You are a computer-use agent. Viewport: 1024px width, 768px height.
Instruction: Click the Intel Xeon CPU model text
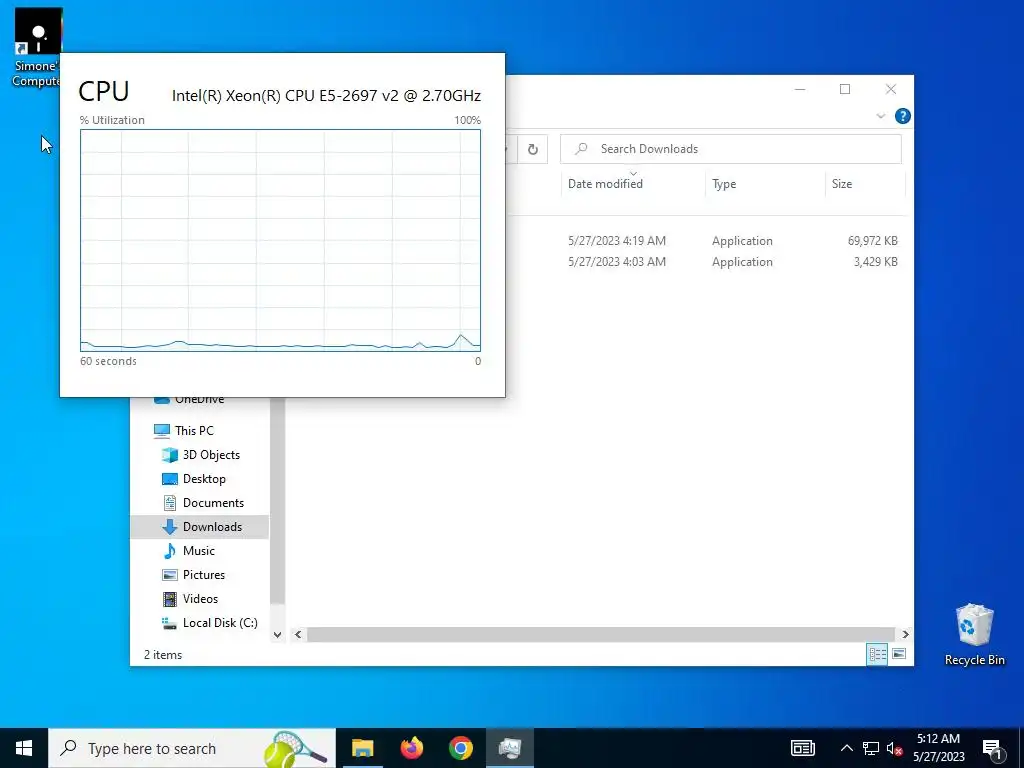(x=326, y=96)
